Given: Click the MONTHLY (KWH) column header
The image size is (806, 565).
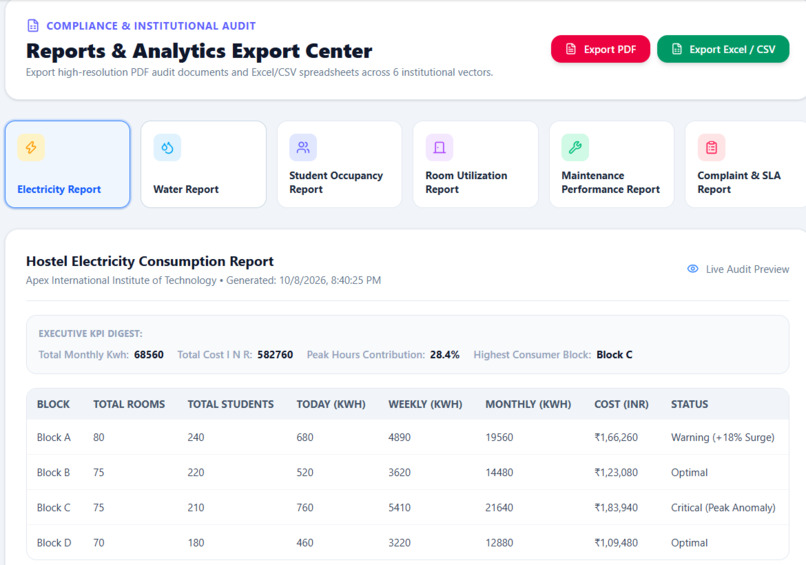Looking at the screenshot, I should click(528, 405).
